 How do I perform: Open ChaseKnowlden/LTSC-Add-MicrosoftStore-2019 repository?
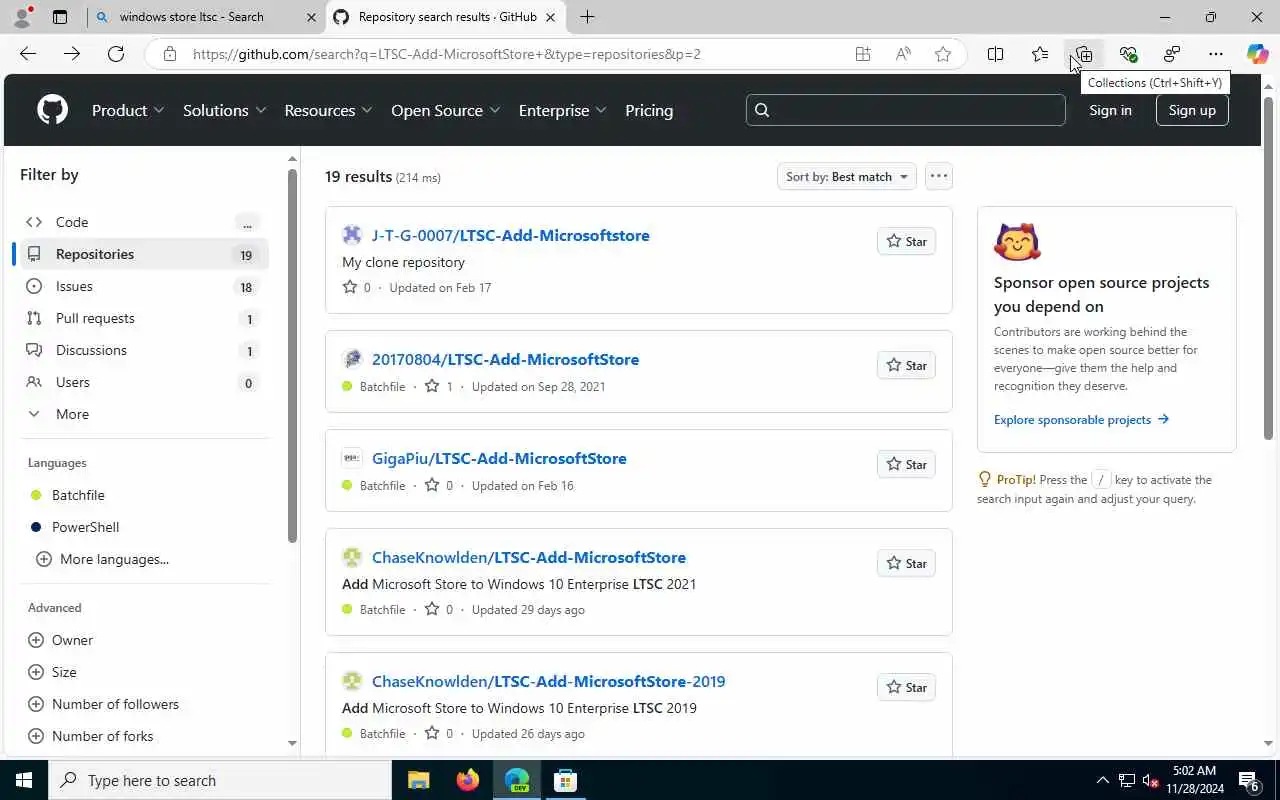click(548, 681)
